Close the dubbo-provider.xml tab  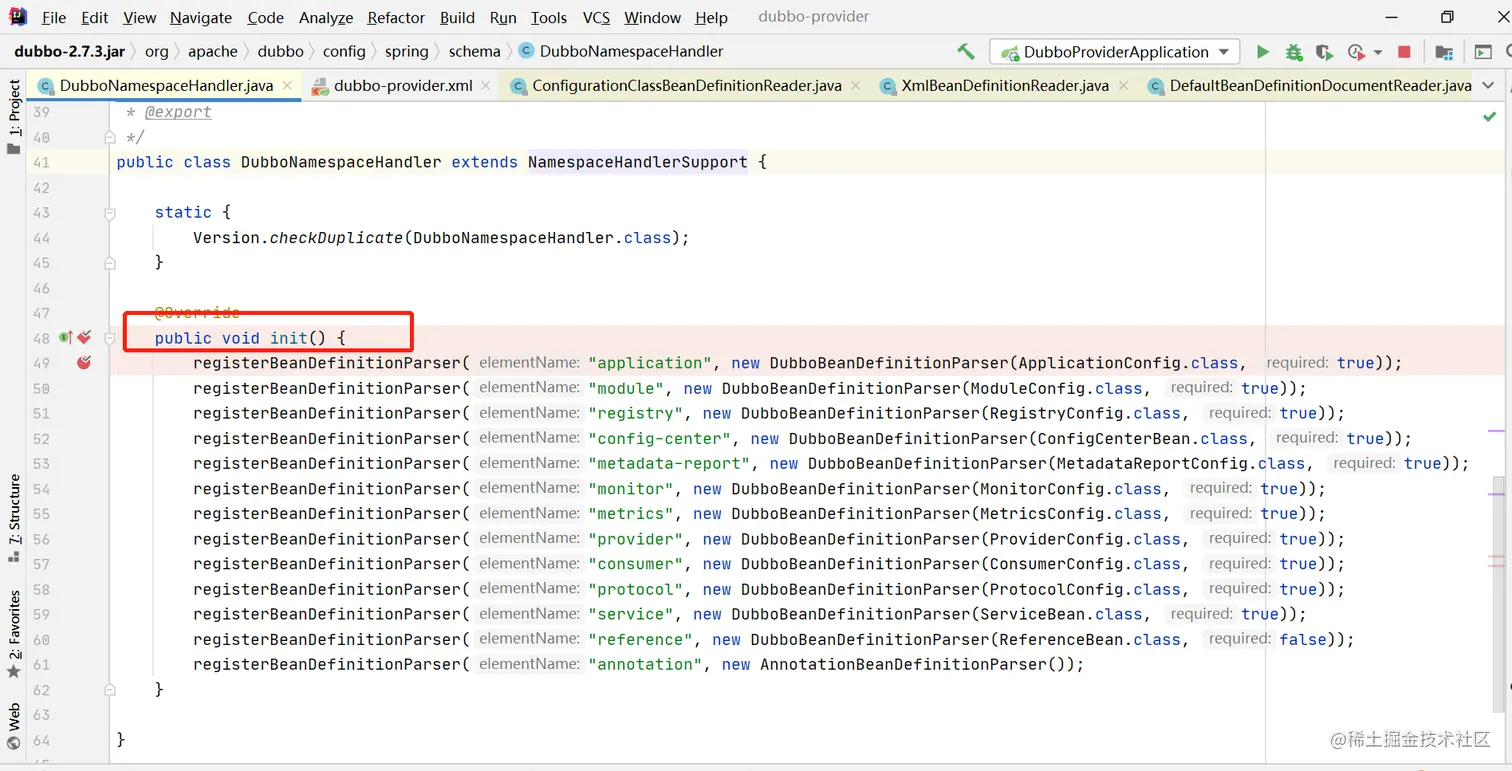pyautogui.click(x=485, y=86)
